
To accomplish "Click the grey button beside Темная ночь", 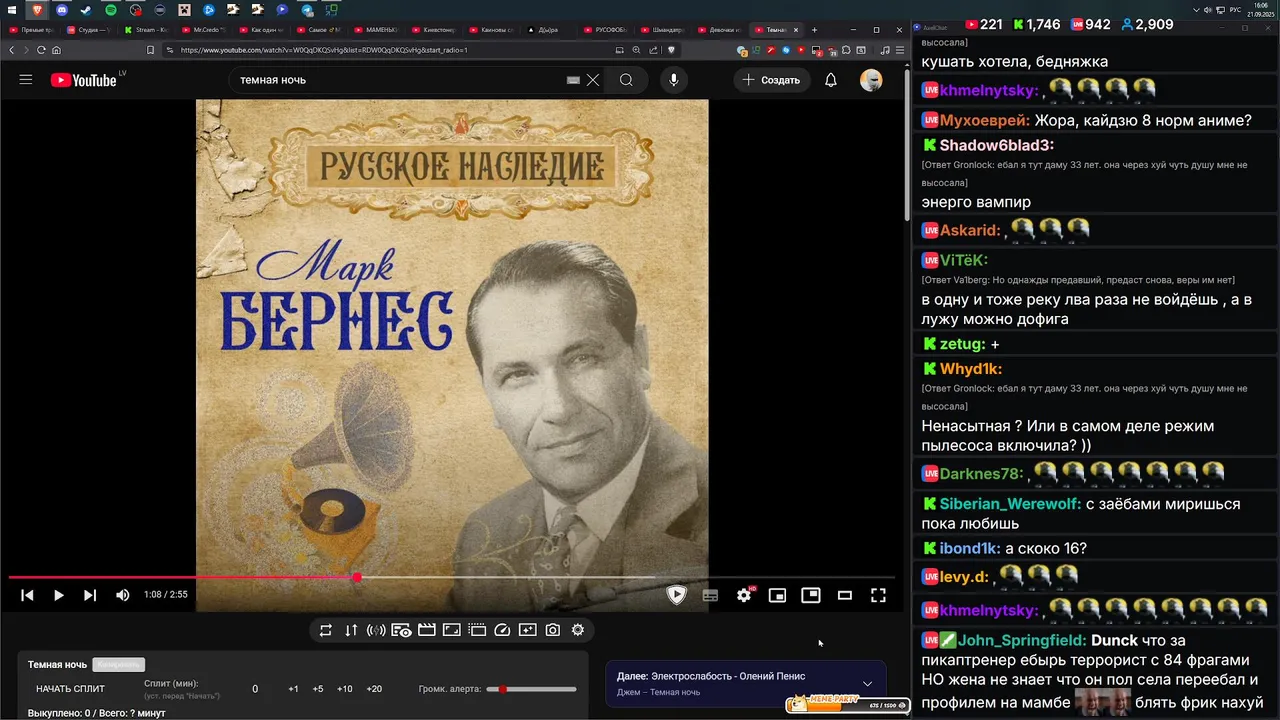I will tap(119, 664).
